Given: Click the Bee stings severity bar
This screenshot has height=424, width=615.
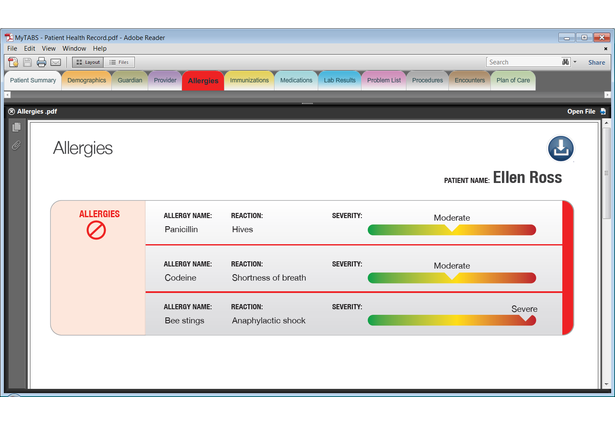Looking at the screenshot, I should coord(452,320).
